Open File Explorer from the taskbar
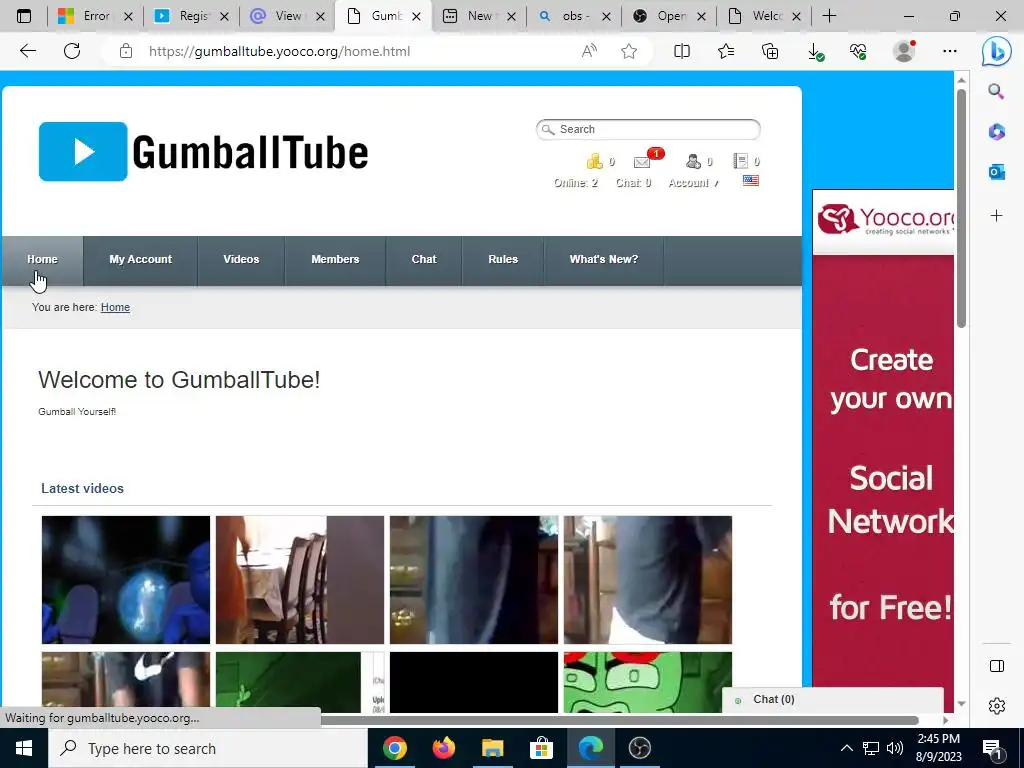 click(492, 748)
